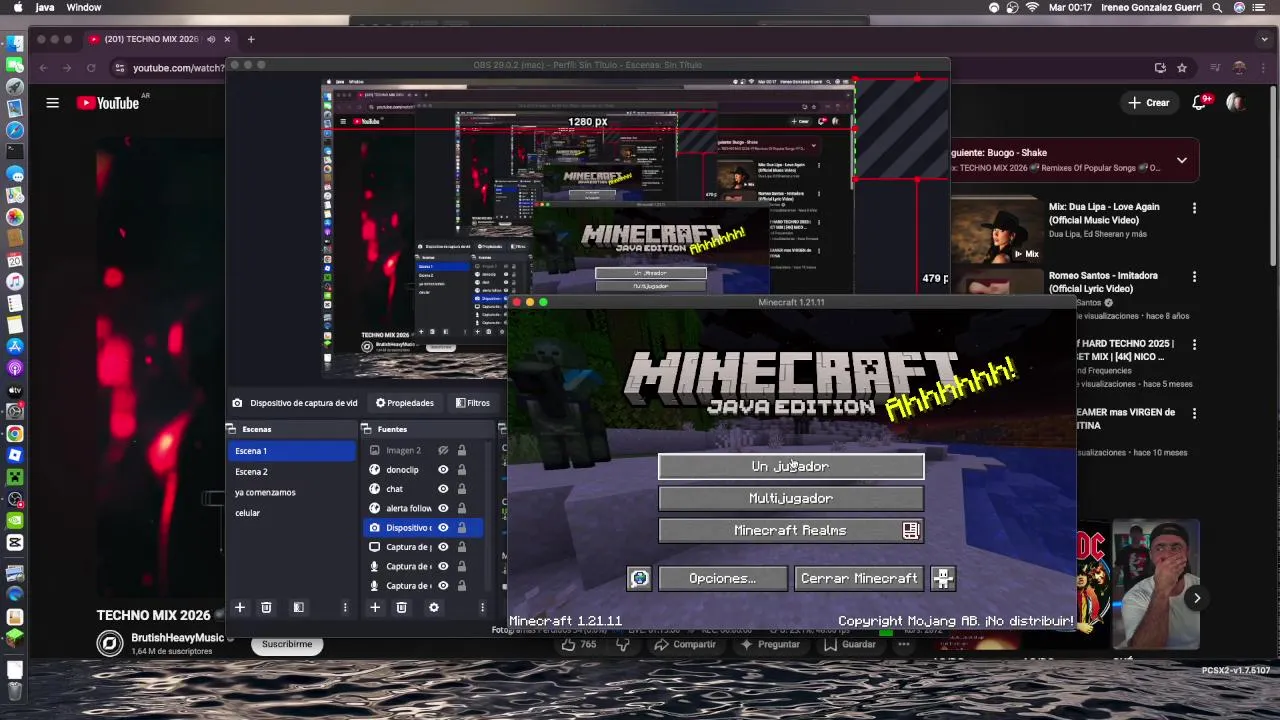Image resolution: width=1280 pixels, height=720 pixels.
Task: Open options for HARD TECHNO 2025 video
Action: (x=1194, y=344)
